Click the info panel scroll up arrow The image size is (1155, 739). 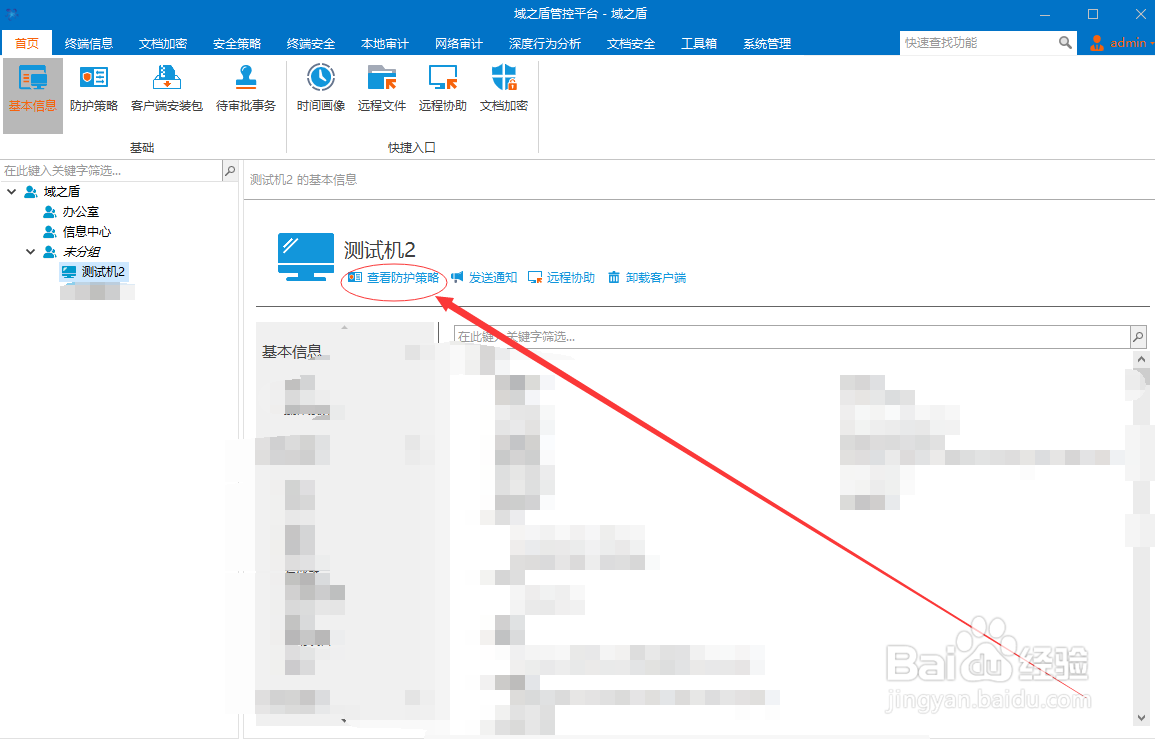coord(1141,360)
